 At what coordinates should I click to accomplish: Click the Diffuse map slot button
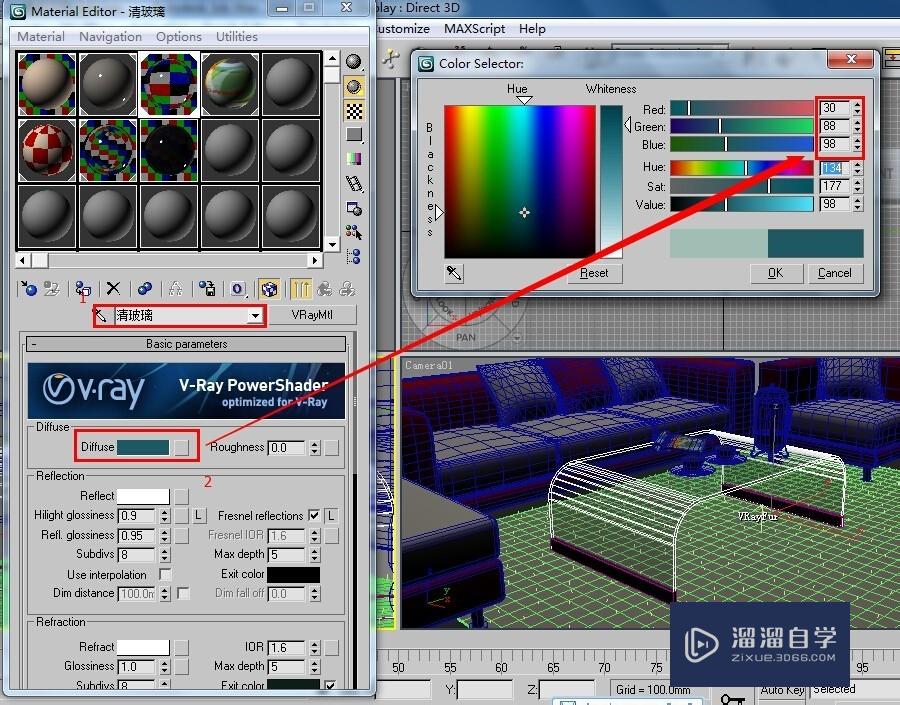(x=181, y=447)
